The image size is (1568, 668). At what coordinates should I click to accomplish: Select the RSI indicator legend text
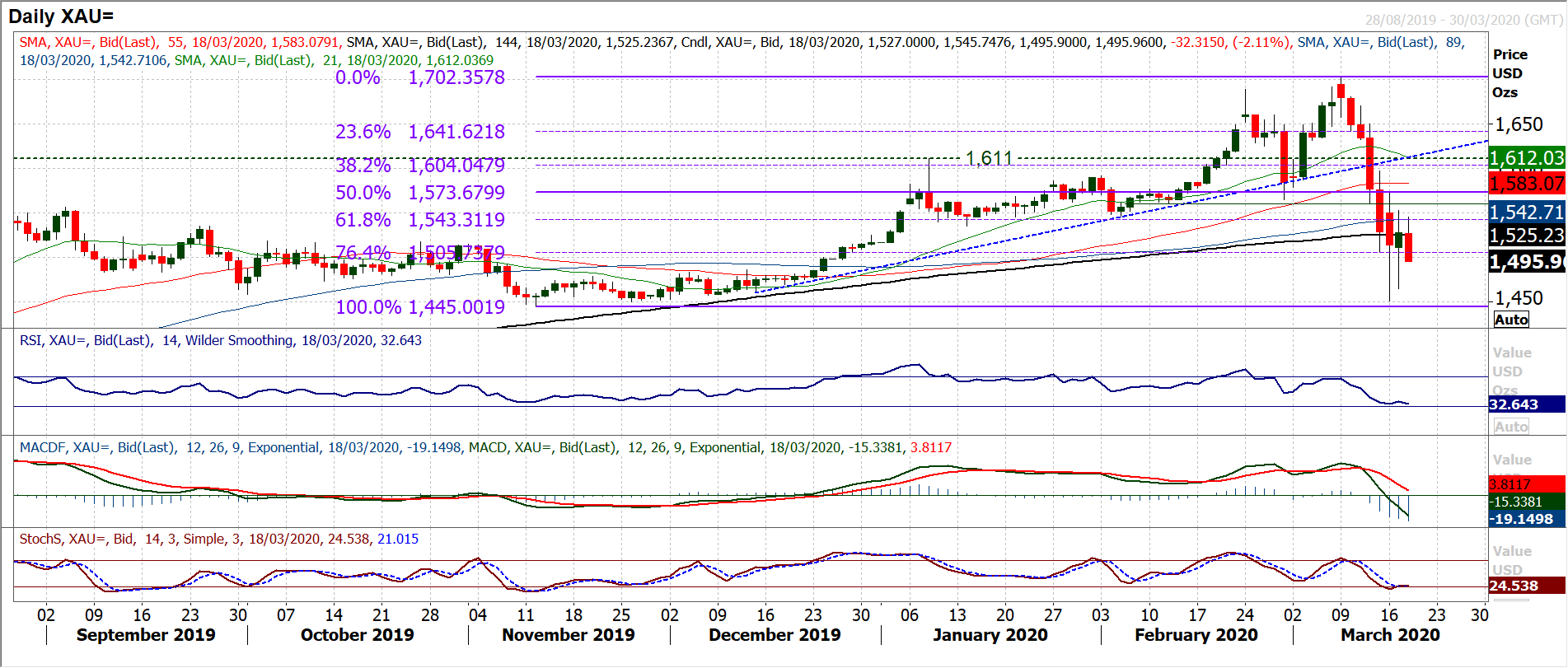pyautogui.click(x=220, y=340)
